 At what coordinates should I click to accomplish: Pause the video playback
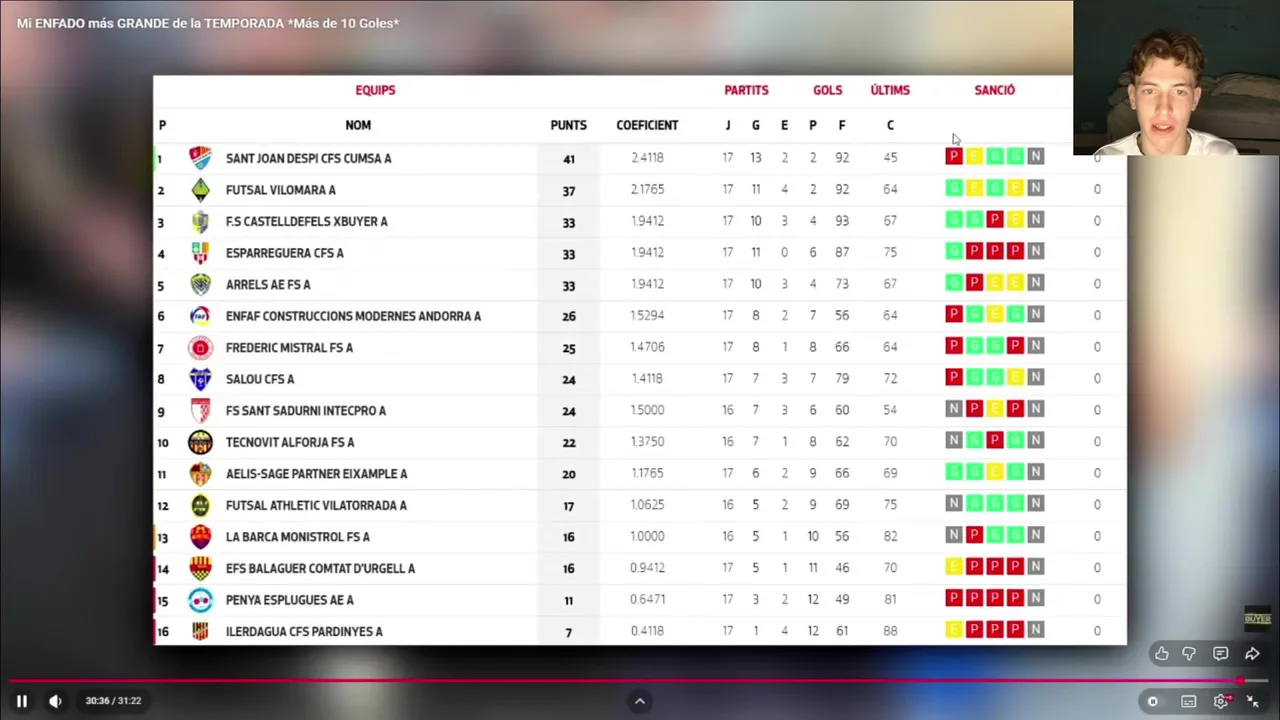pyautogui.click(x=21, y=701)
